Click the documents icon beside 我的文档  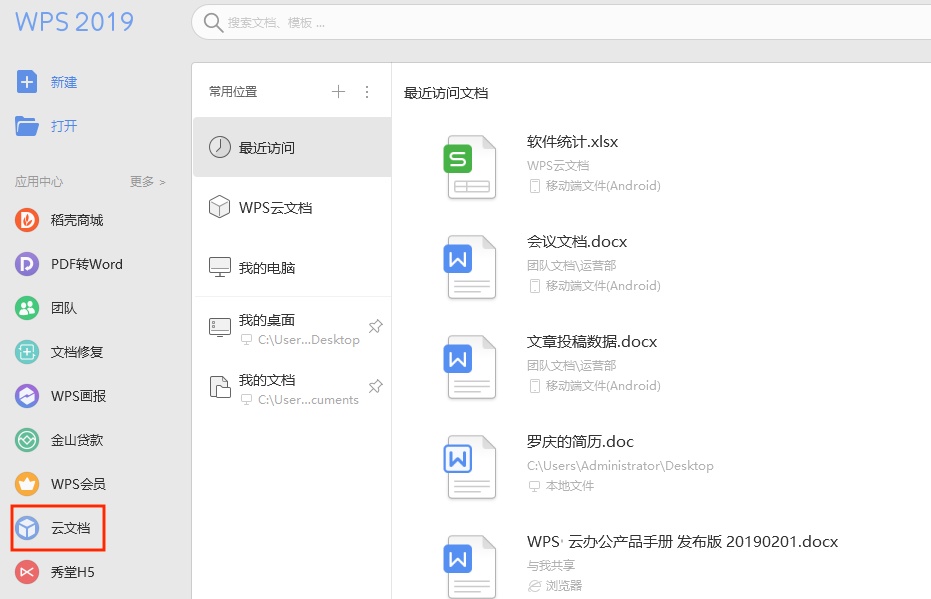point(220,387)
